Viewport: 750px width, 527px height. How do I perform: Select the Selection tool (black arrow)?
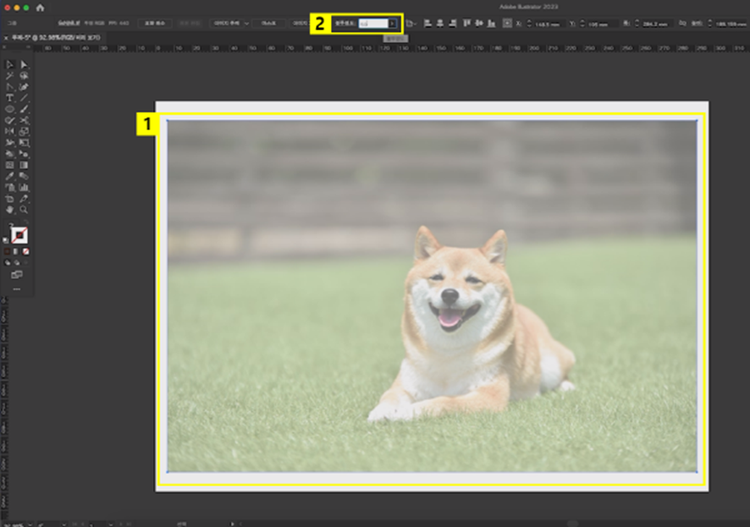pyautogui.click(x=10, y=64)
